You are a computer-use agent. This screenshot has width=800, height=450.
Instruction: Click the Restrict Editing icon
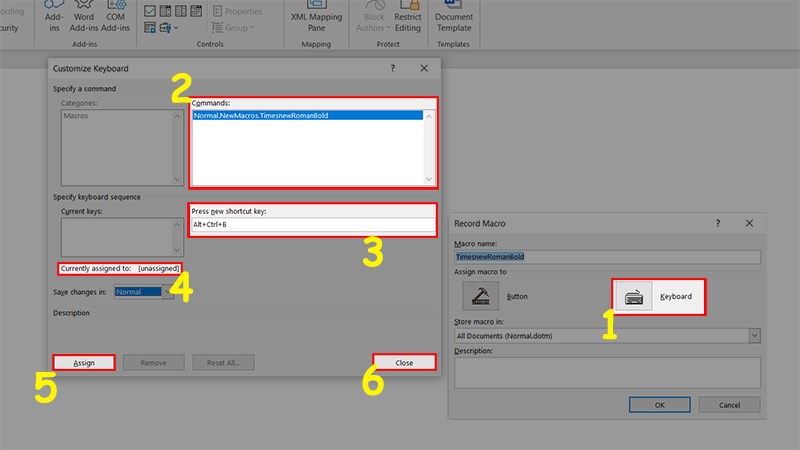pyautogui.click(x=406, y=22)
